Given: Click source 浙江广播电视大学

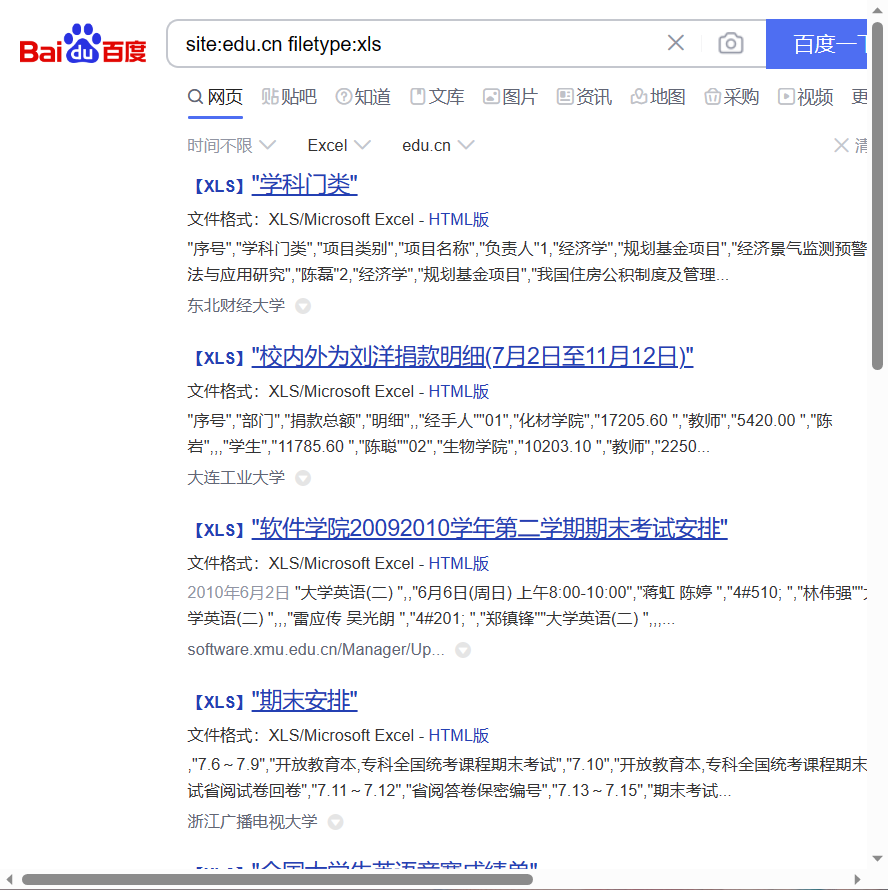Looking at the screenshot, I should pos(253,821).
